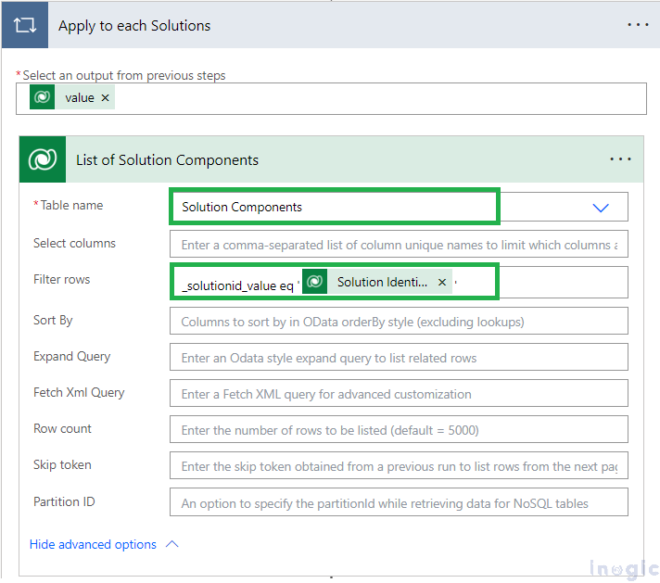Click the Filter rows expression text

(x=237, y=285)
